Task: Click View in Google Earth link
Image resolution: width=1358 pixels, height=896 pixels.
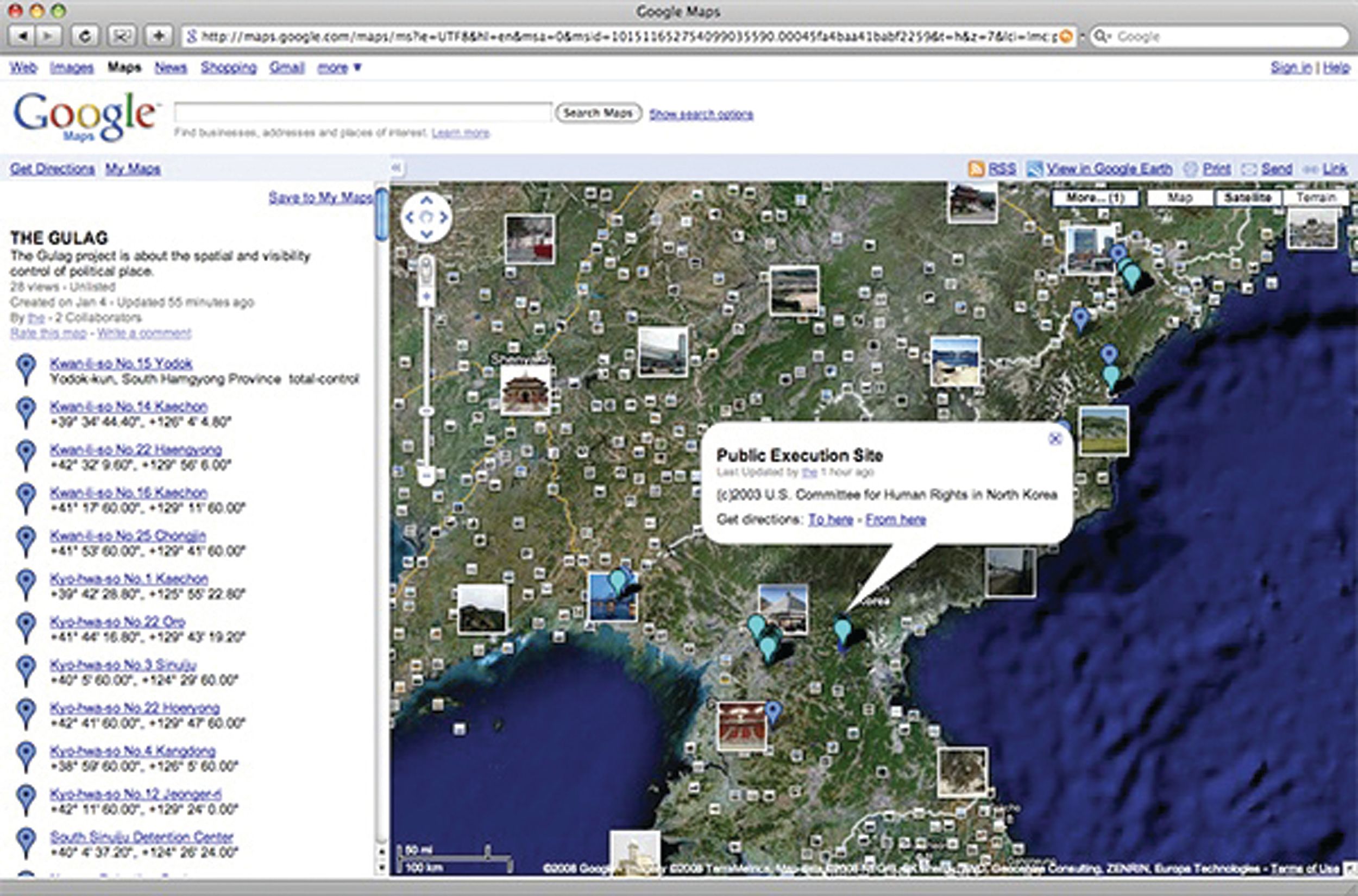Action: click(1108, 168)
